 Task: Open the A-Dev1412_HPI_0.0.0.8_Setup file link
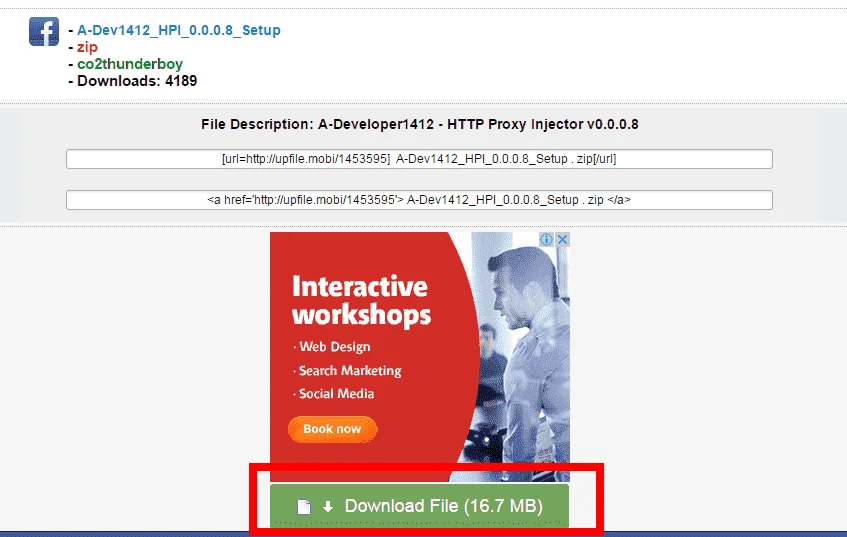click(x=179, y=30)
